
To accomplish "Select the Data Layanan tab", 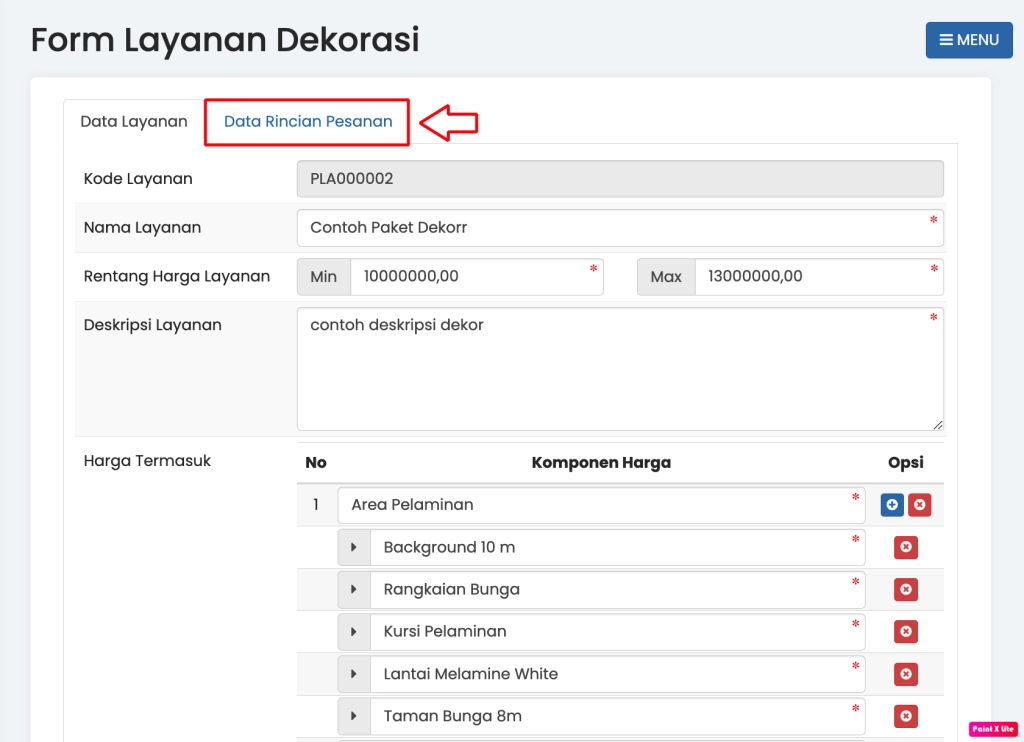I will click(134, 122).
